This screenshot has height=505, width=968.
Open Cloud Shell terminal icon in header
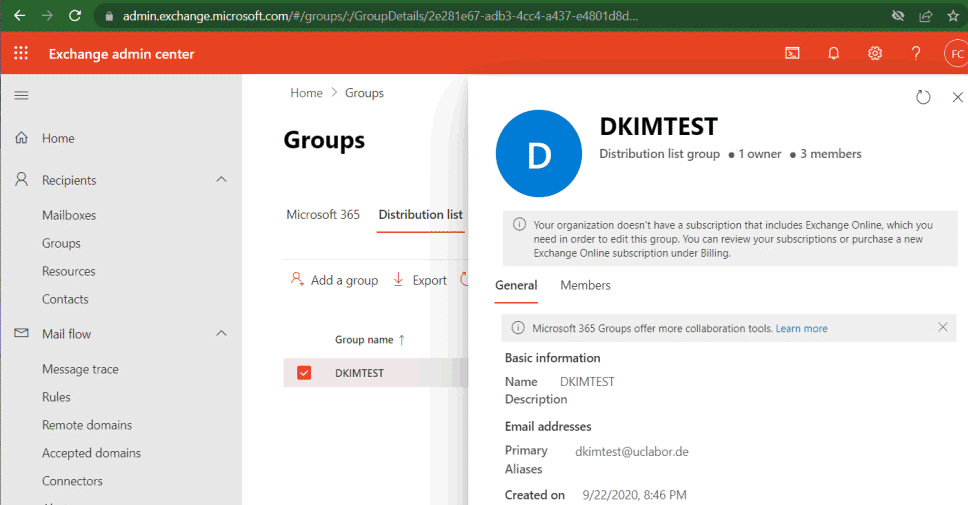(x=792, y=54)
